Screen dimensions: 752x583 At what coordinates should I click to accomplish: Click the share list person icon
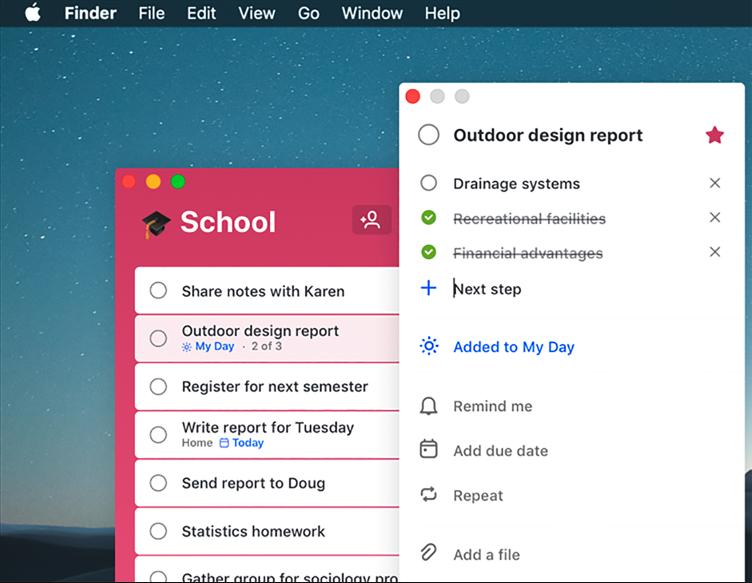371,220
